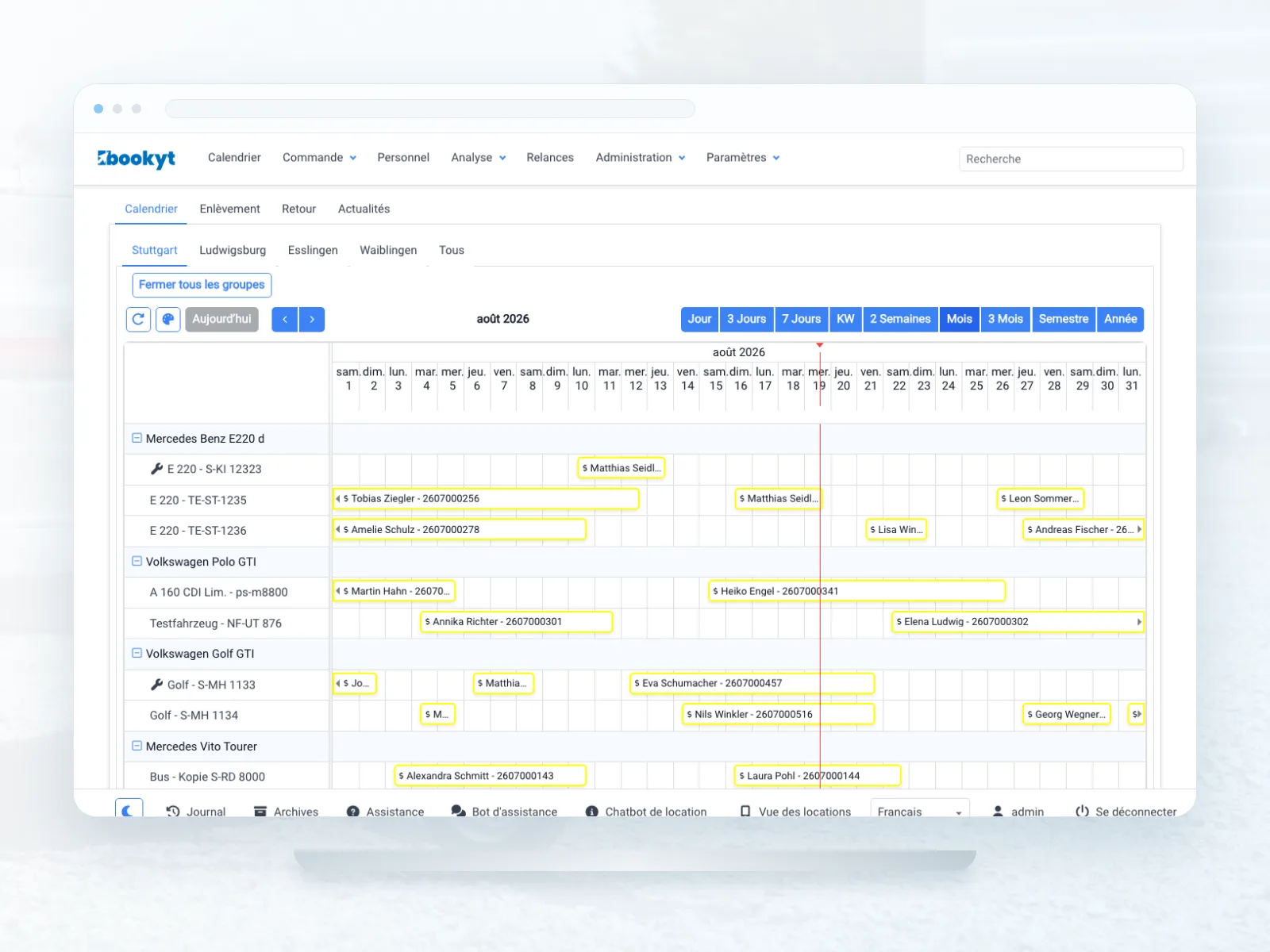Open the Administration dropdown menu

641,158
